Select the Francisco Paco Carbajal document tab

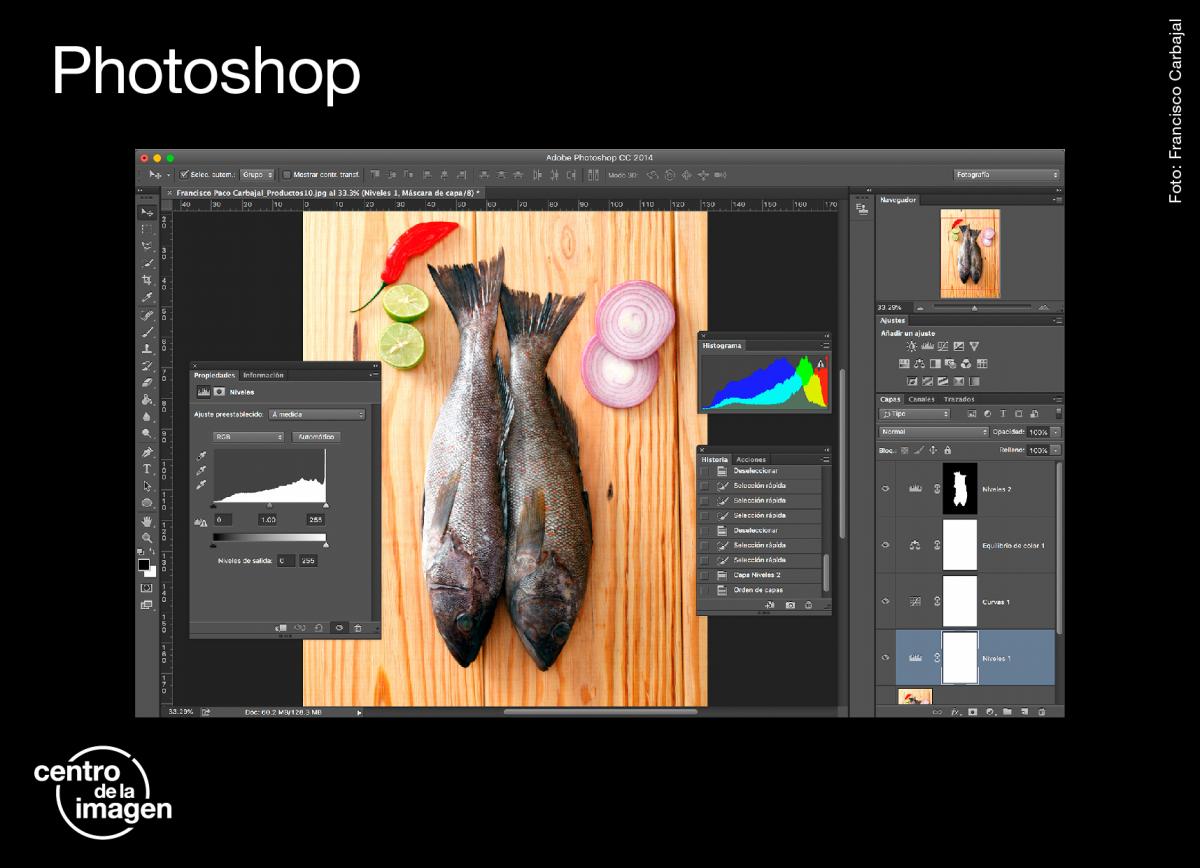point(328,192)
